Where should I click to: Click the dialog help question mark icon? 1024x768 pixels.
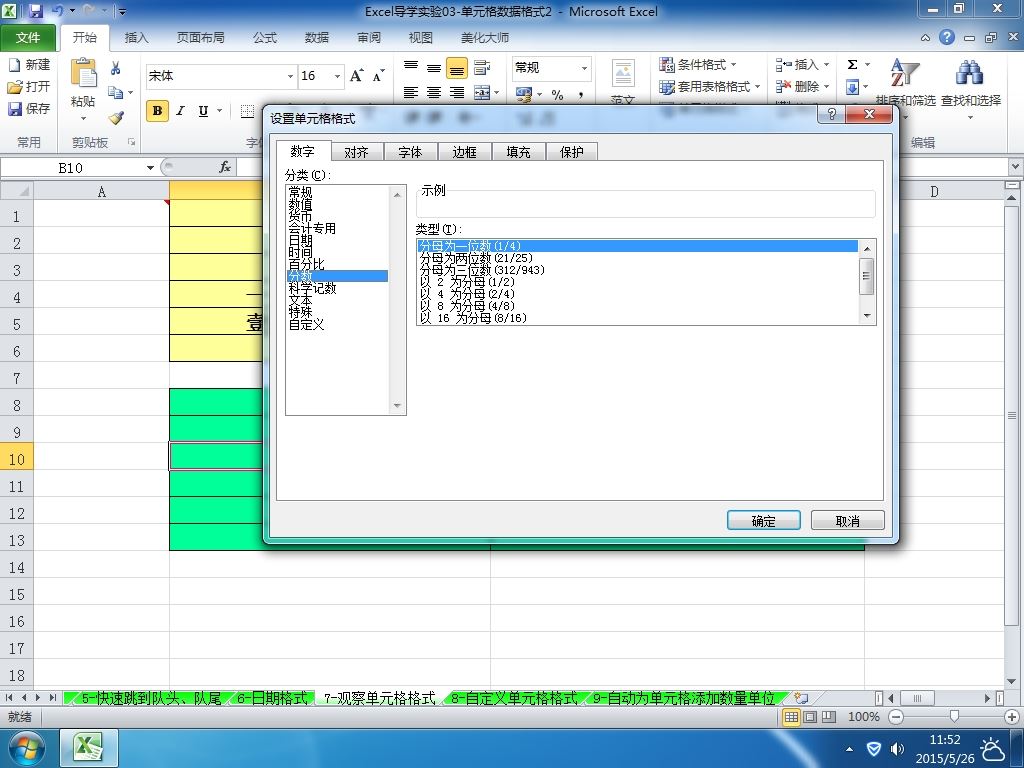coord(831,114)
